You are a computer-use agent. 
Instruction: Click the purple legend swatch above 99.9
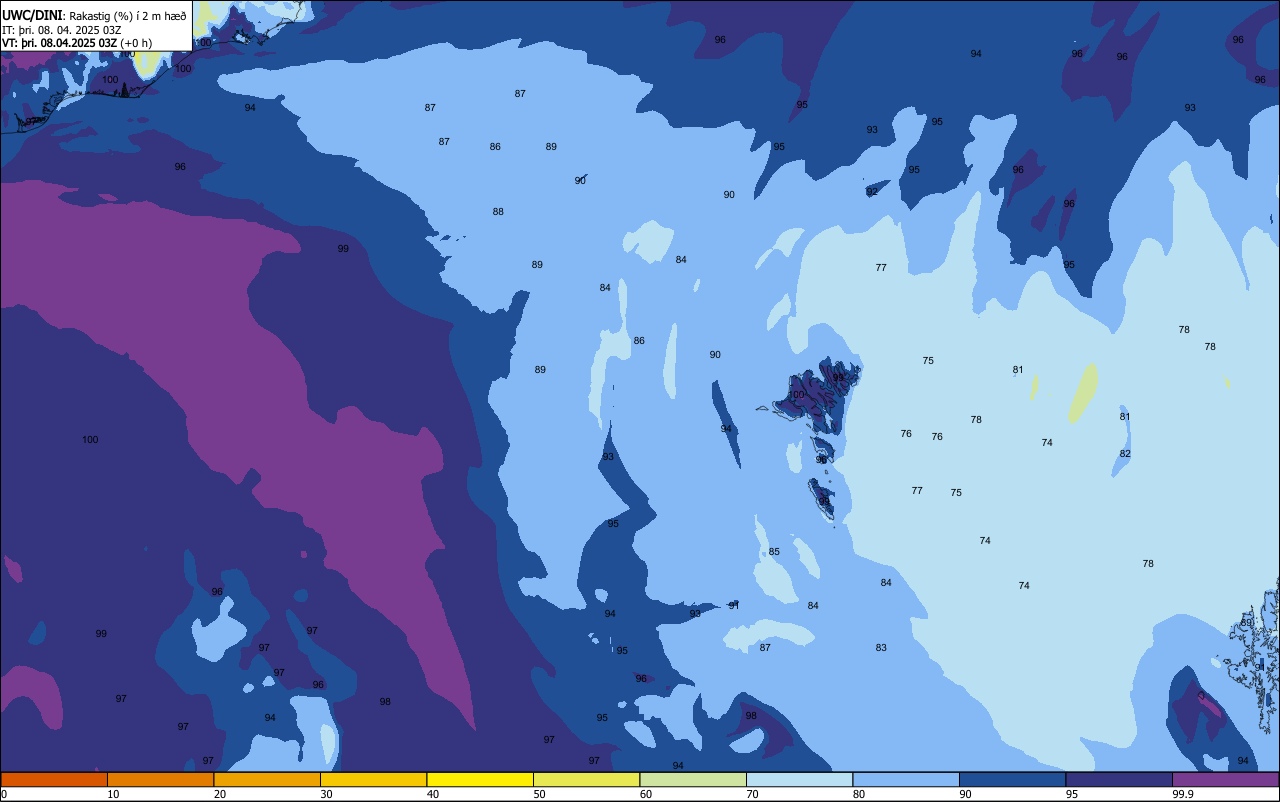[1225, 779]
